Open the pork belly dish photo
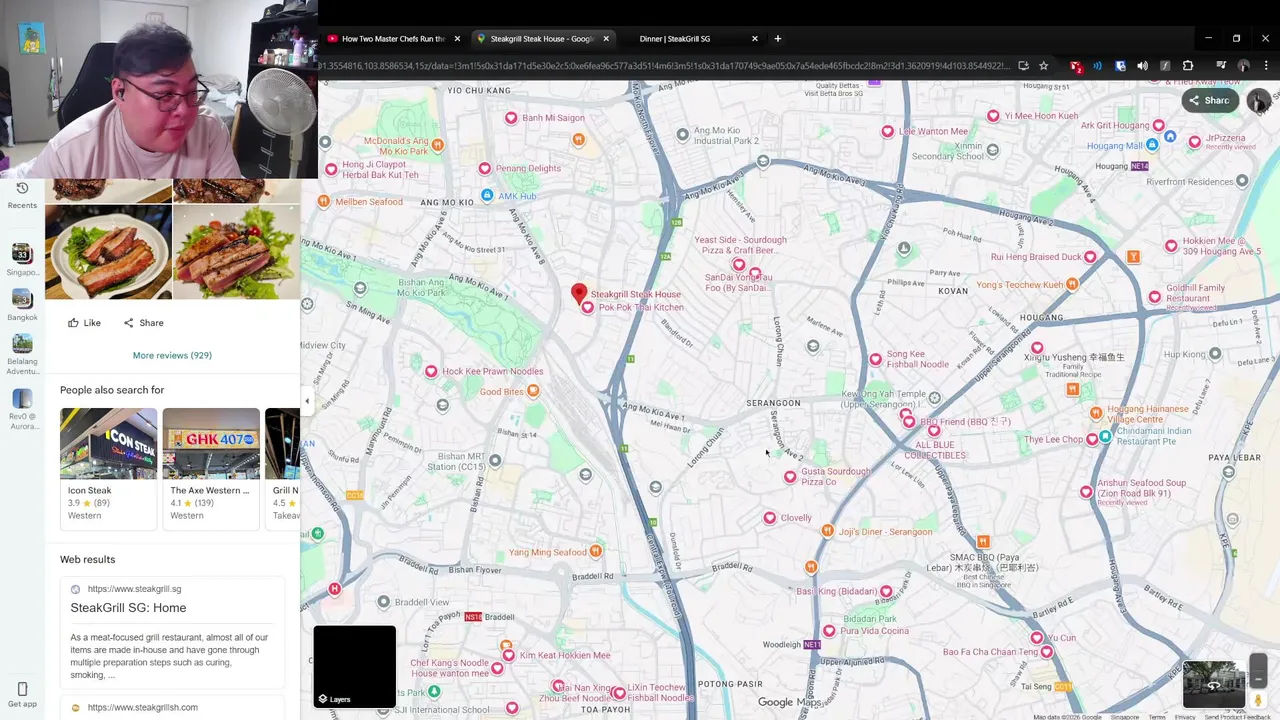 coord(108,252)
